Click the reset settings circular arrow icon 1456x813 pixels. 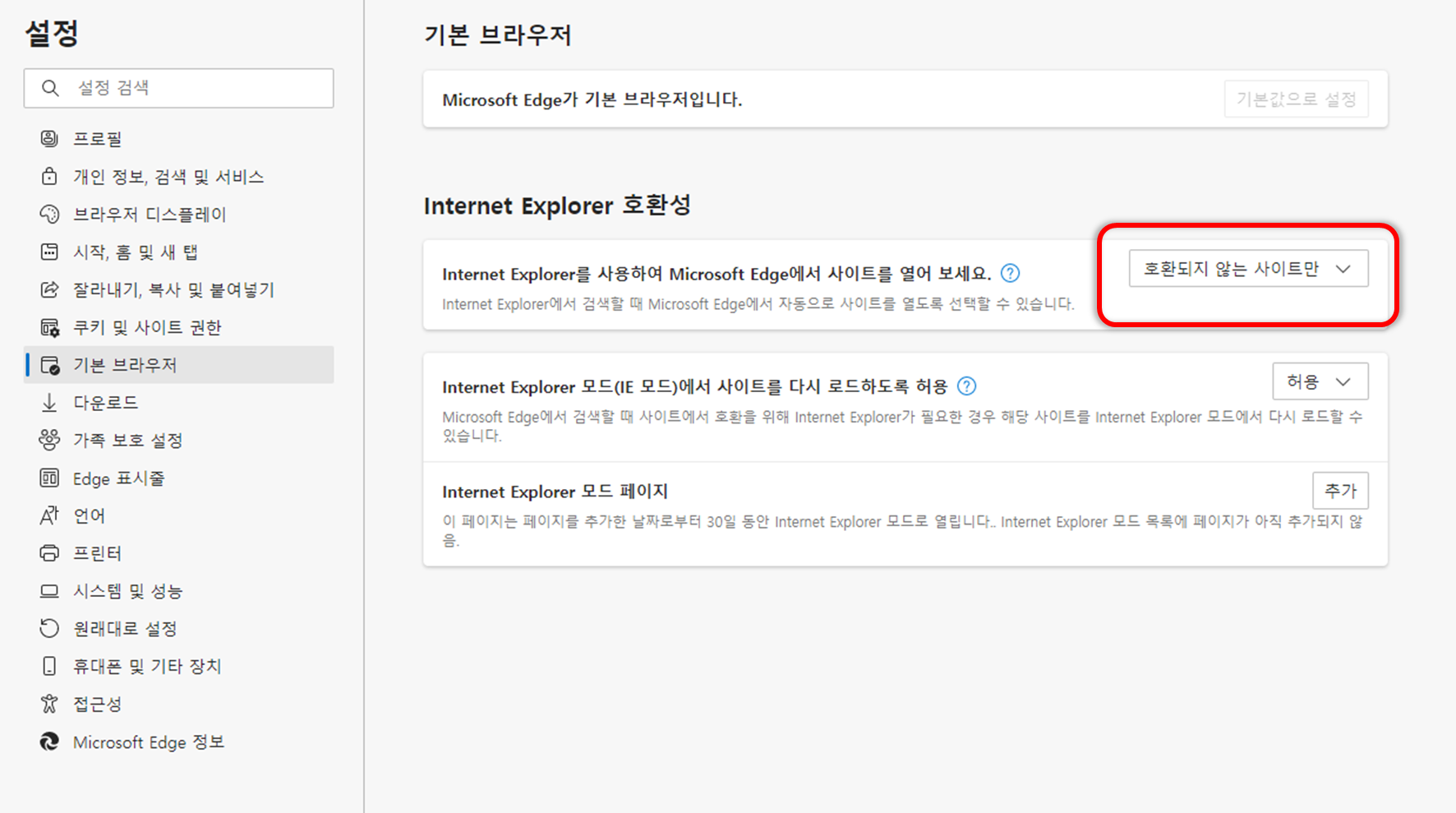pos(49,628)
